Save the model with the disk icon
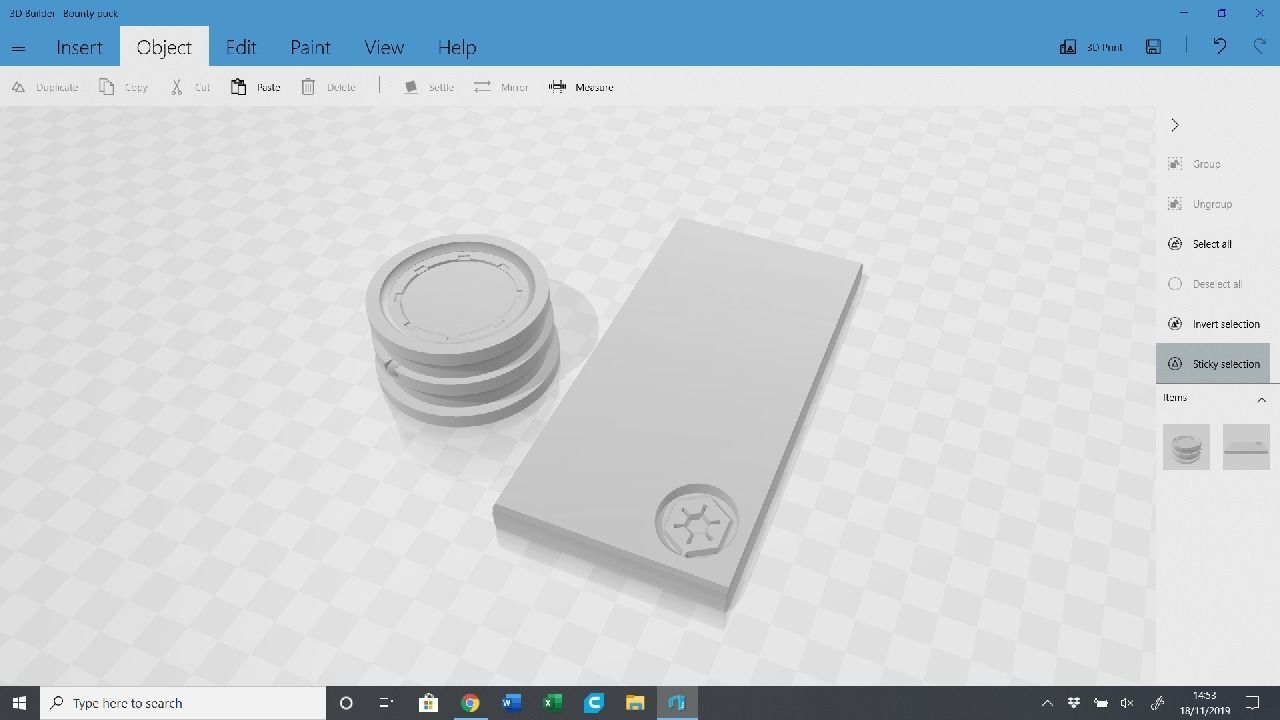The width and height of the screenshot is (1280, 720). pos(1153,47)
